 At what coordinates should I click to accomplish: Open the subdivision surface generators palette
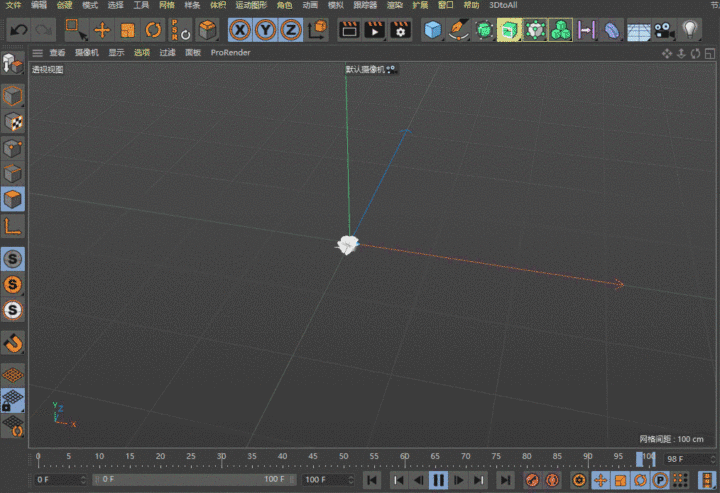[x=484, y=30]
